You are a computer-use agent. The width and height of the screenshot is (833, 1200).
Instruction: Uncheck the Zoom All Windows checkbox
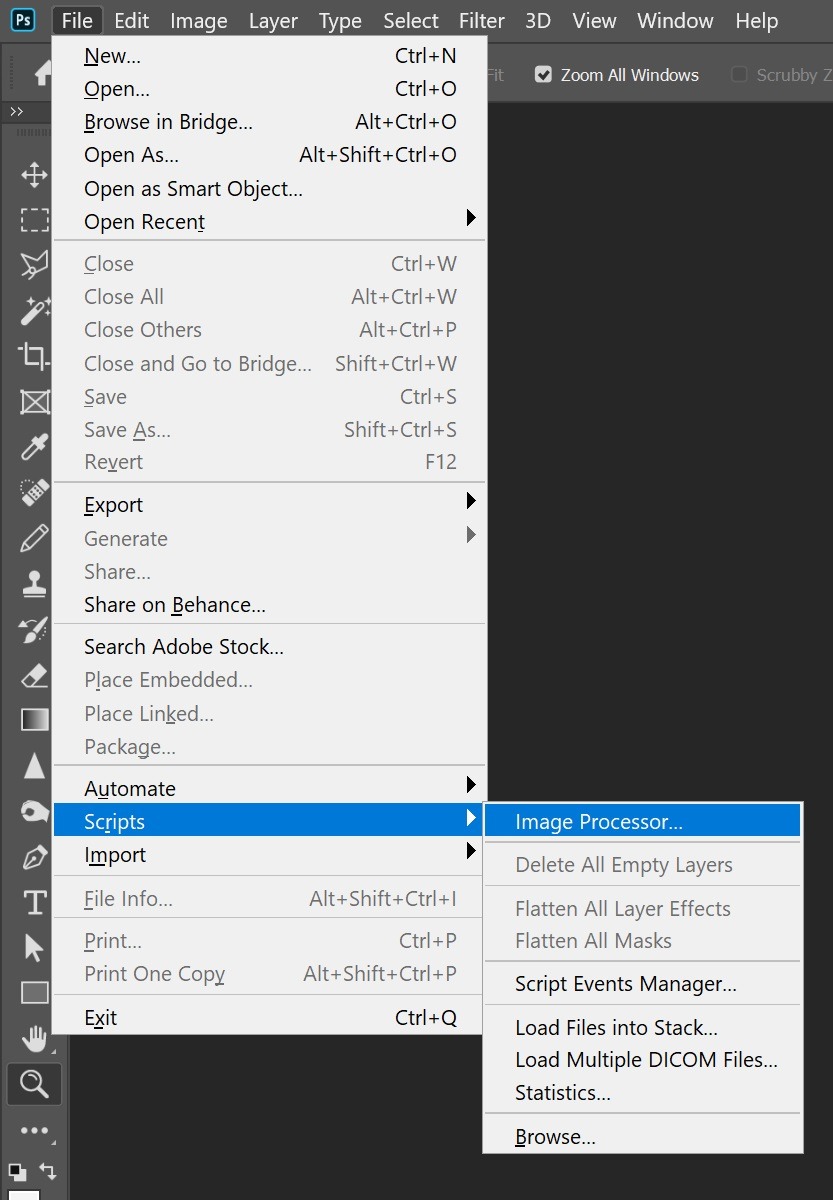click(x=543, y=75)
